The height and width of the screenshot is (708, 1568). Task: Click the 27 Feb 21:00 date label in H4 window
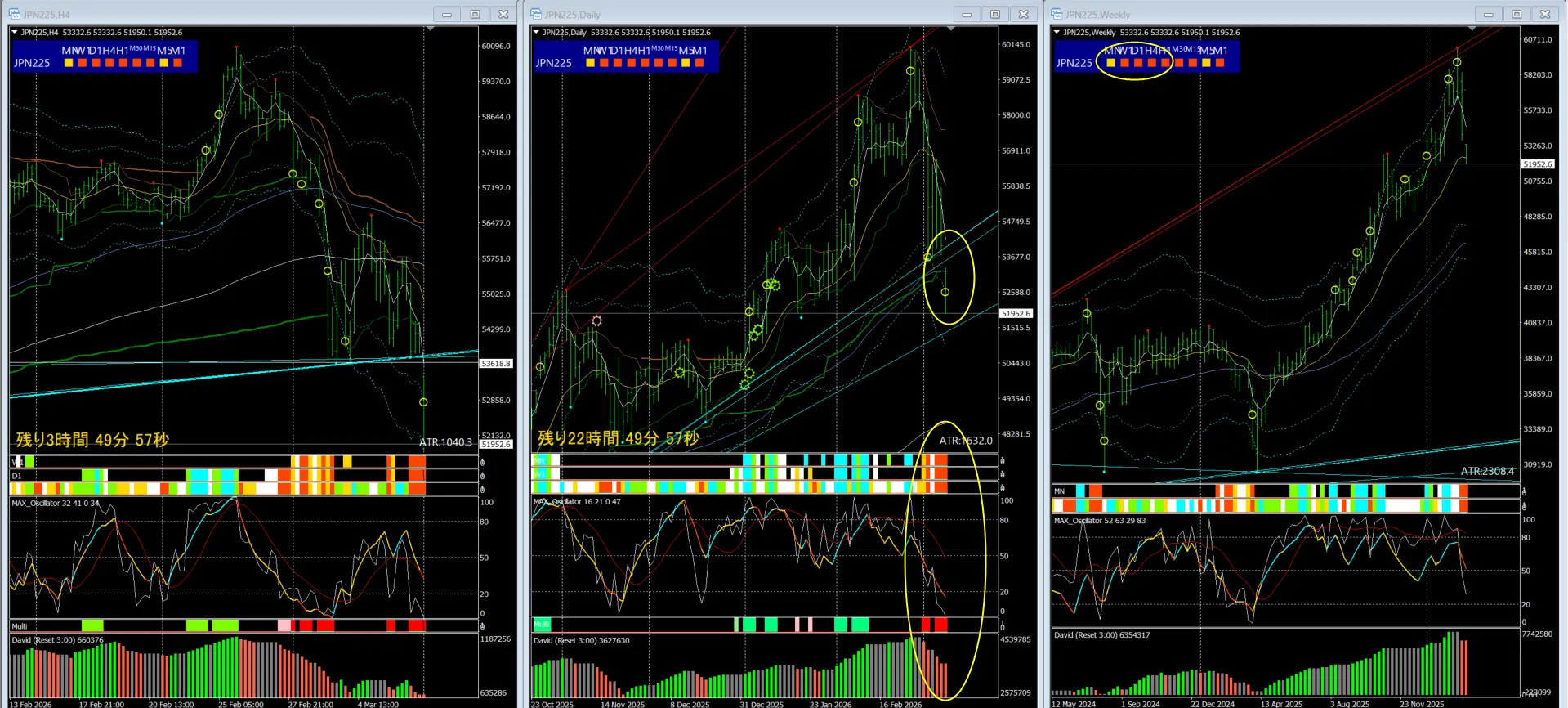(x=310, y=704)
